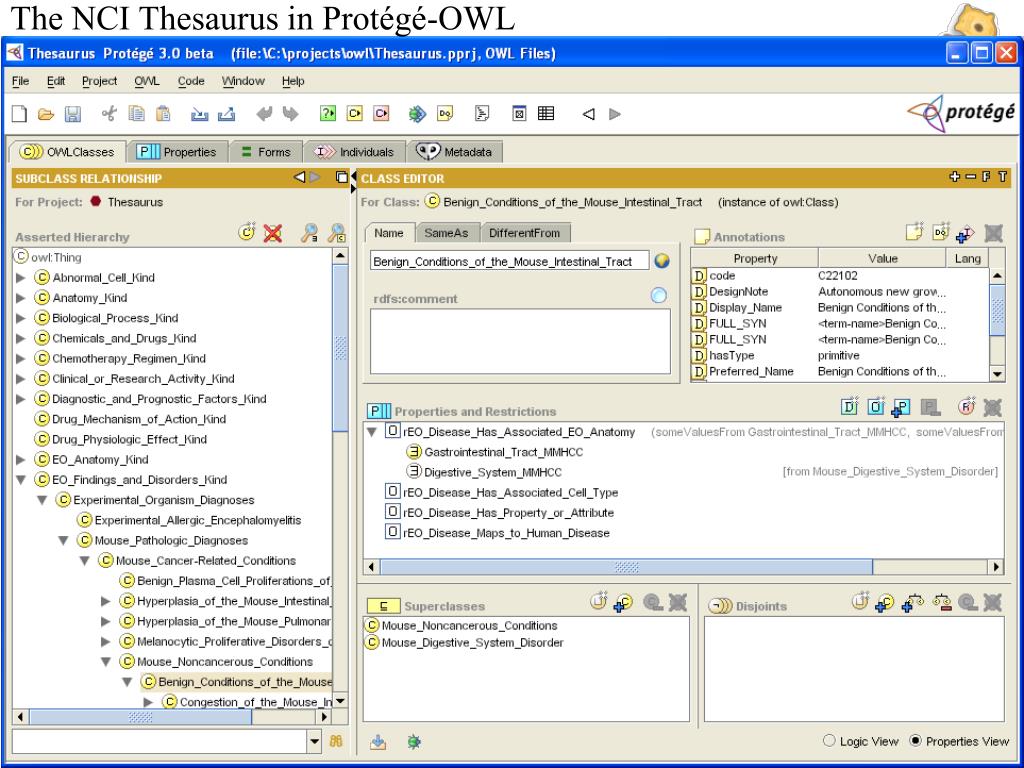The image size is (1024, 768).
Task: Click create restriction R icon in Properties and Restrictions
Action: click(967, 407)
